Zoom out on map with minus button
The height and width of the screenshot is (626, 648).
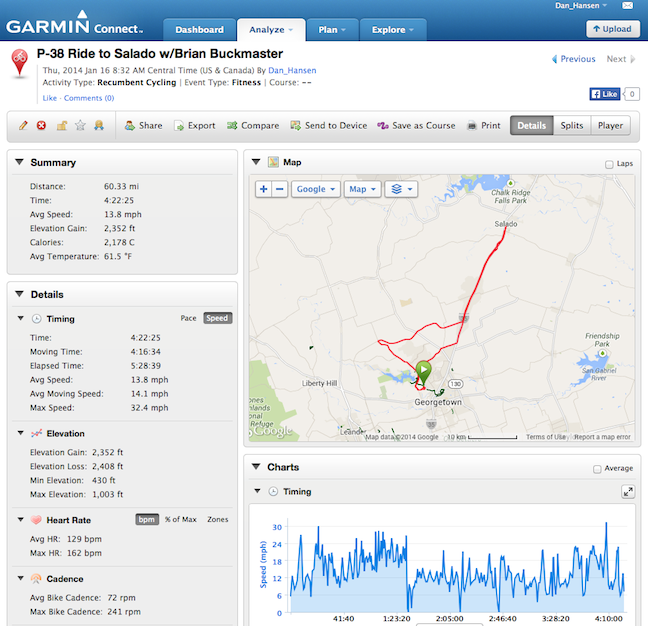click(280, 189)
